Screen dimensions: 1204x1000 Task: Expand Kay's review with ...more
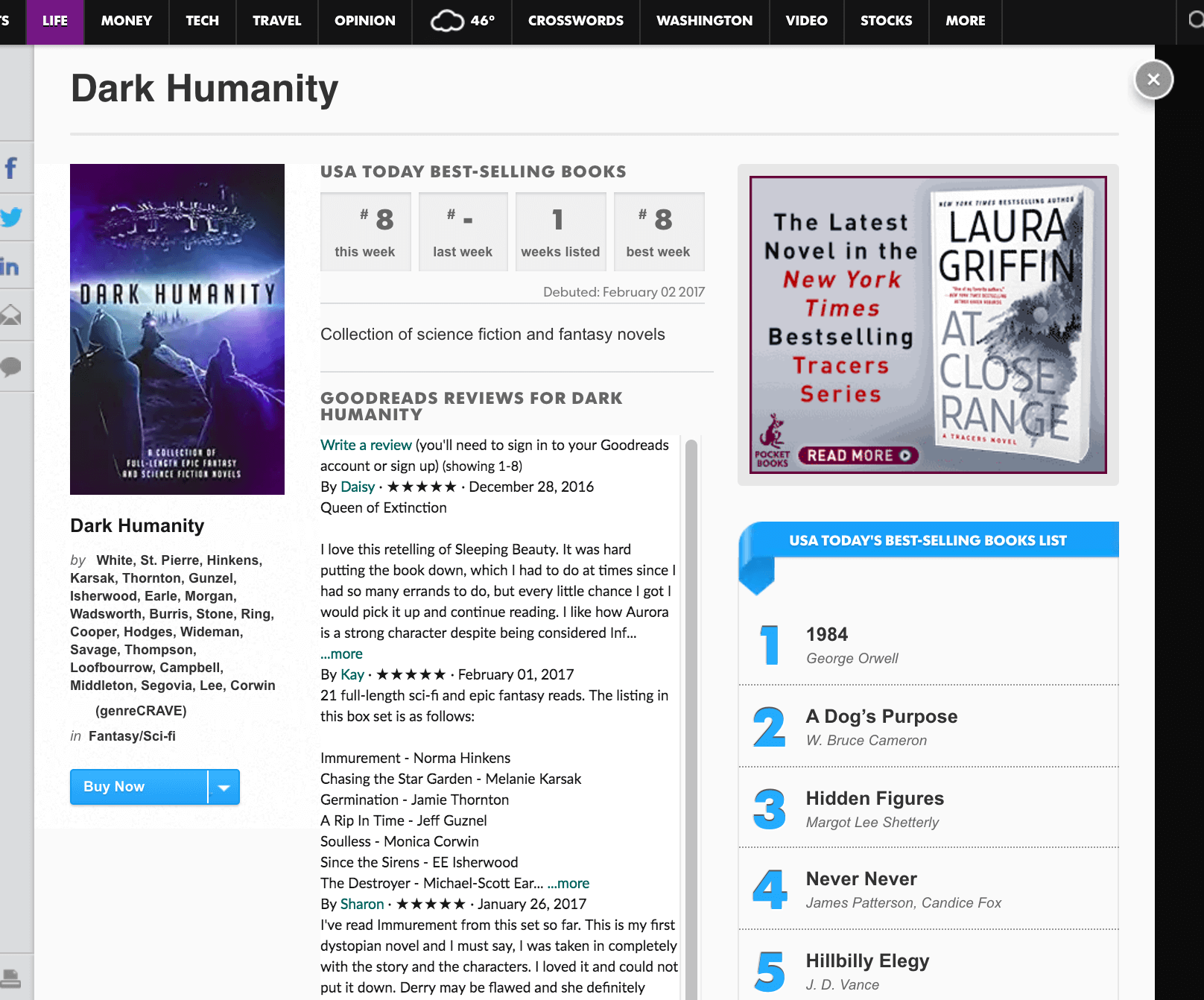(x=568, y=883)
